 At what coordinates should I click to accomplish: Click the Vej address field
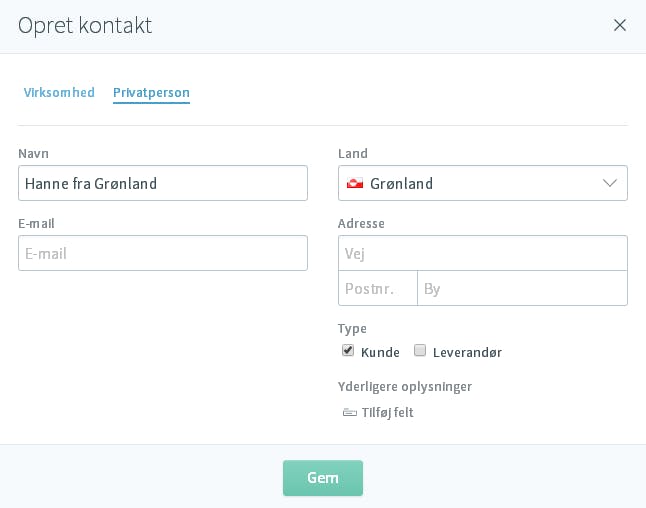(x=483, y=253)
